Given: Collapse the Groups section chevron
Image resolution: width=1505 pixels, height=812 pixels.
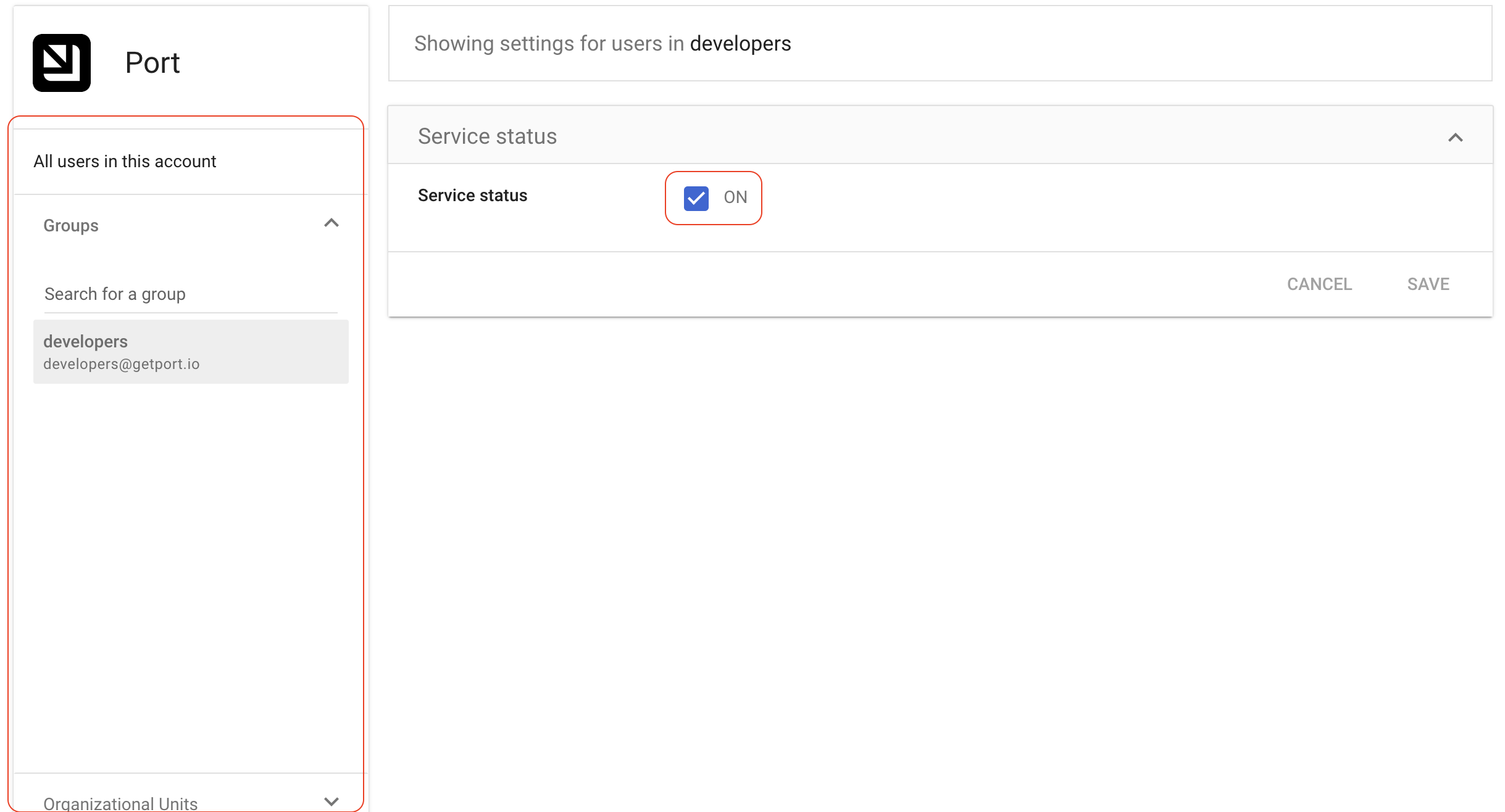Looking at the screenshot, I should click(x=331, y=223).
